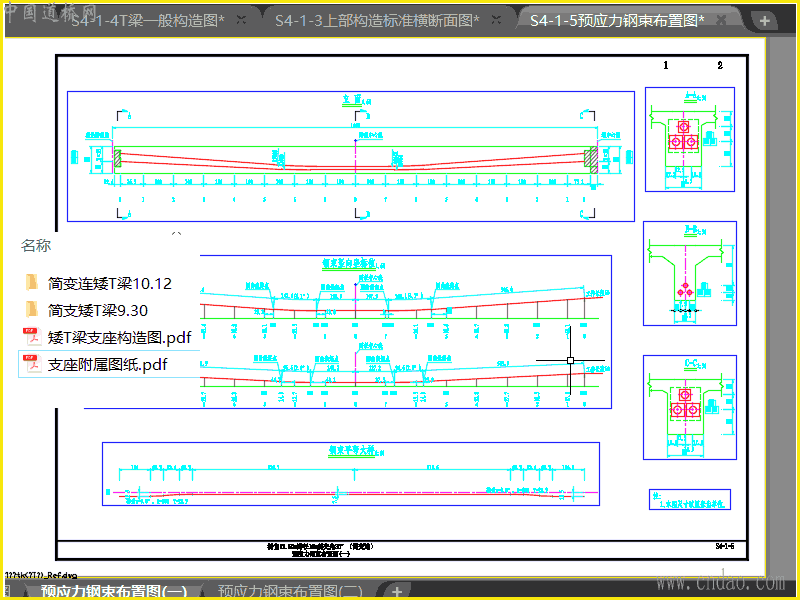Open folder 简变连矮T梁10.12
The height and width of the screenshot is (600, 800).
click(x=110, y=283)
